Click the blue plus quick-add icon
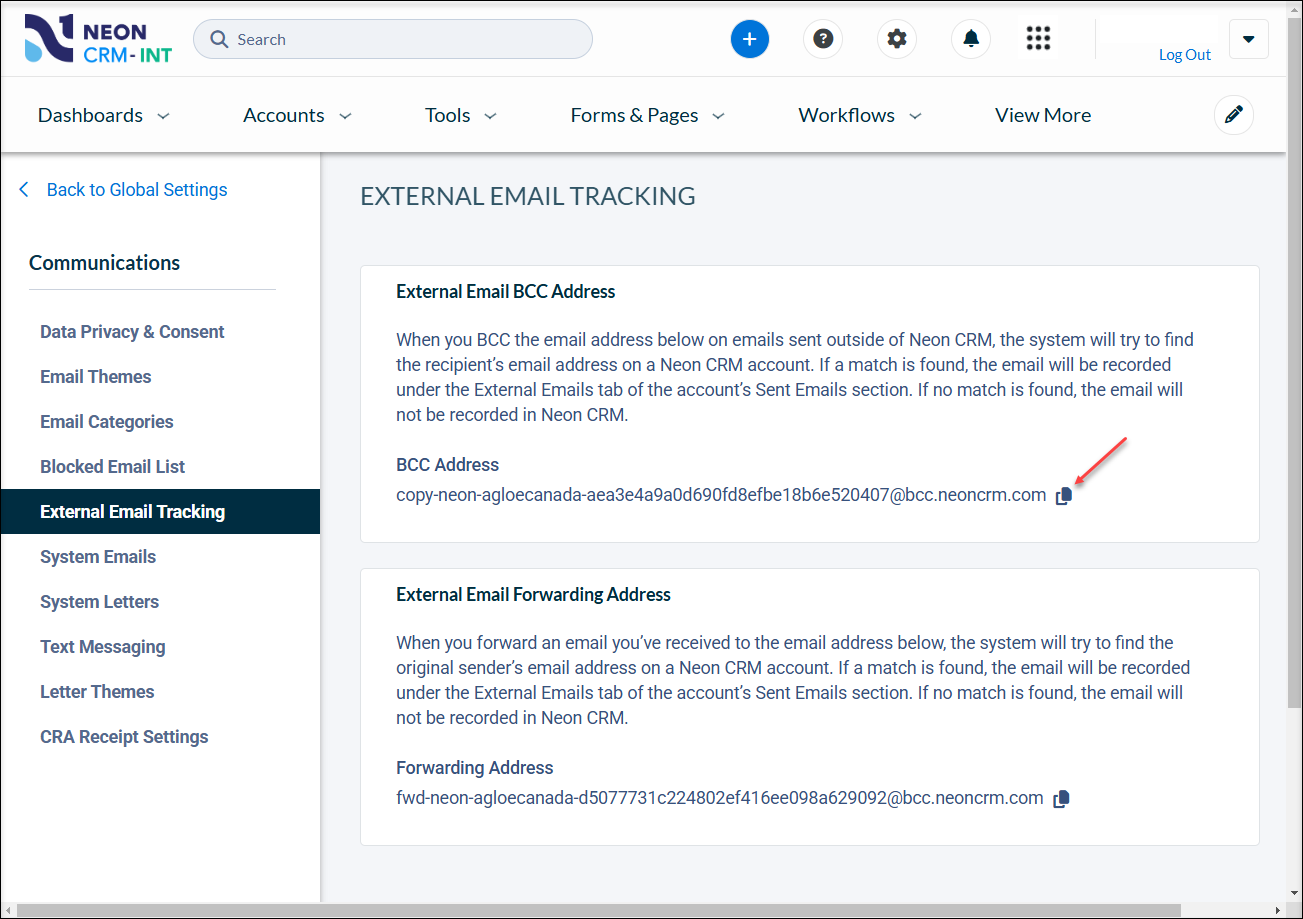The width and height of the screenshot is (1303, 919). pyautogui.click(x=750, y=39)
